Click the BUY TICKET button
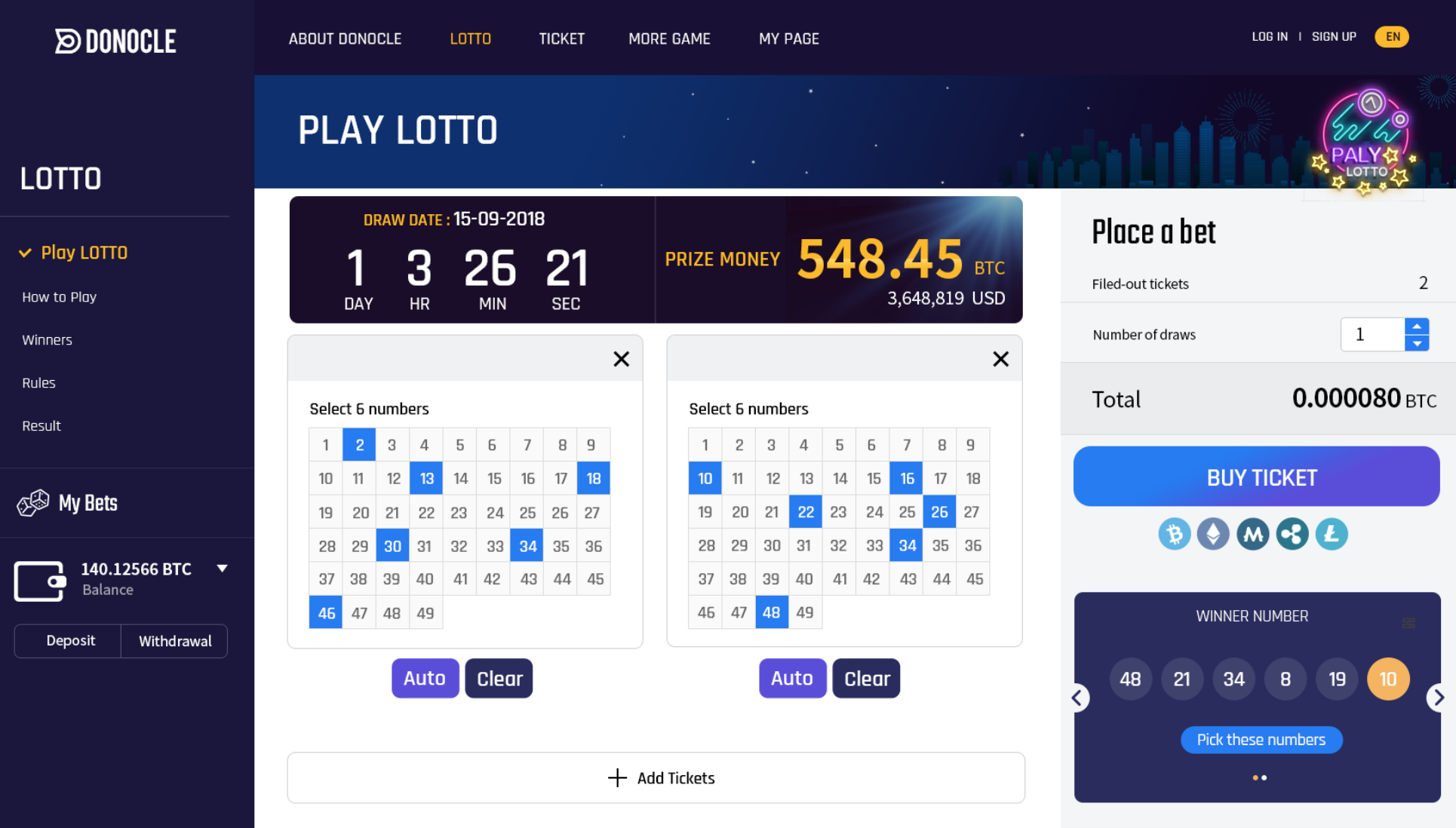This screenshot has height=828, width=1456. click(x=1257, y=477)
